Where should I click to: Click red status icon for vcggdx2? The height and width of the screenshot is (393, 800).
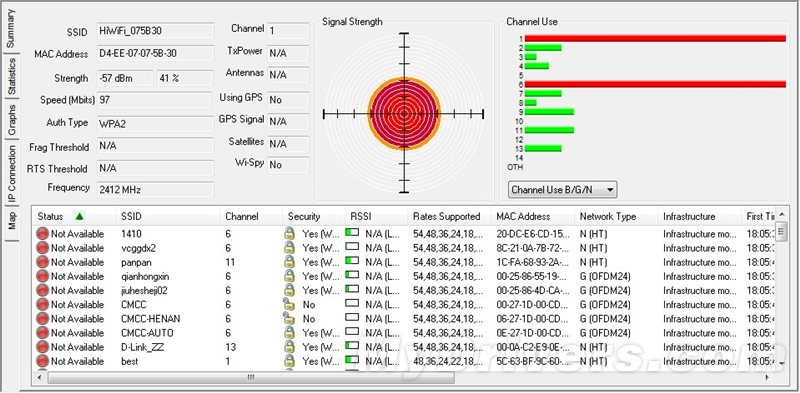tap(42, 248)
